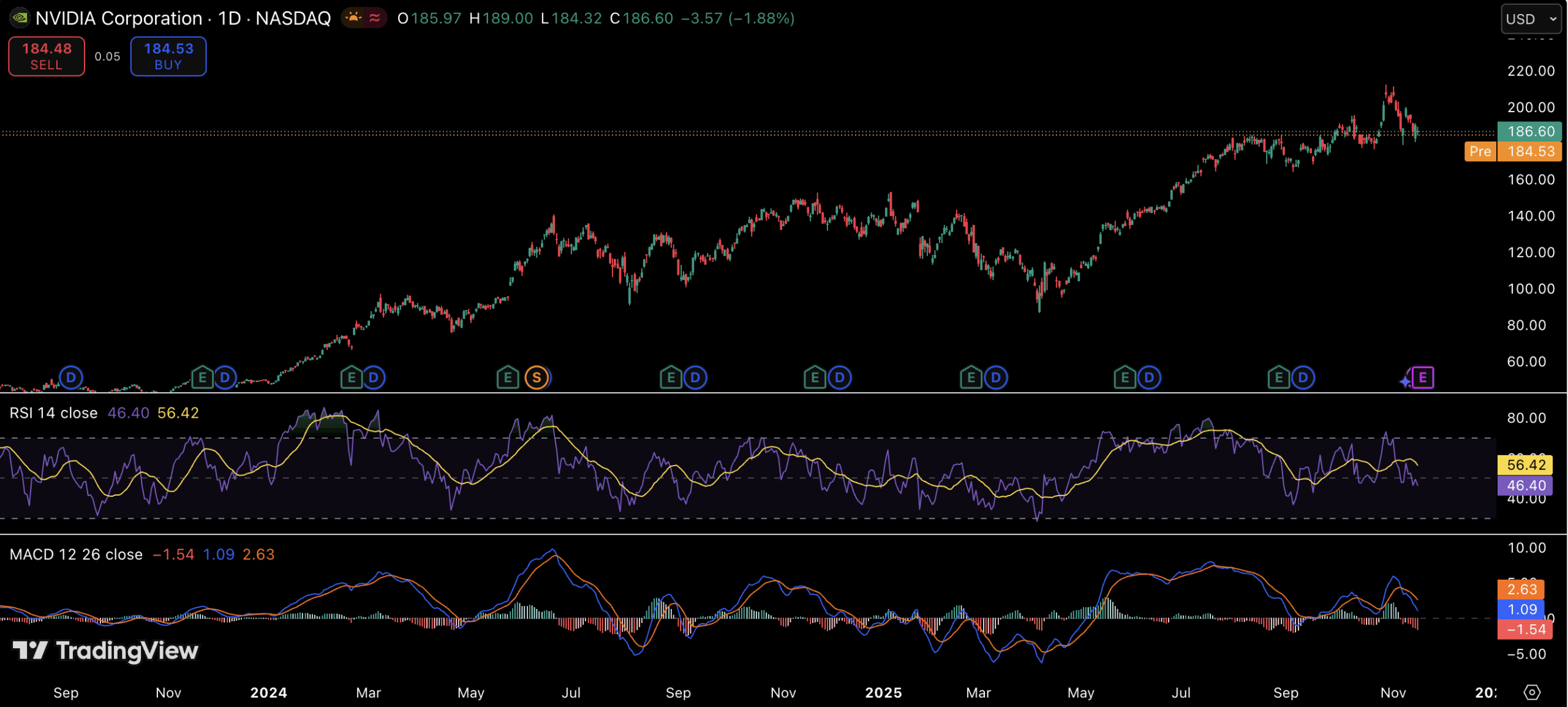Click the pre-market sun session icon

click(353, 18)
